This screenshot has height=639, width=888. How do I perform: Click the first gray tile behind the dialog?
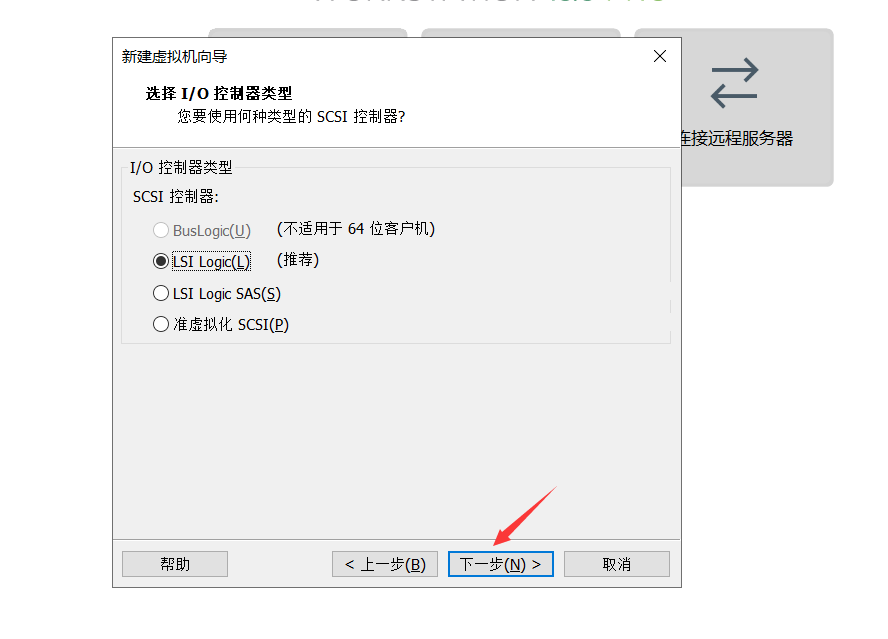(308, 33)
